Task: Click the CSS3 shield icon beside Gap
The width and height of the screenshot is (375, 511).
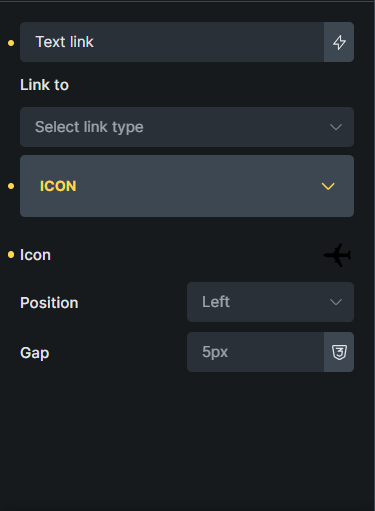Action: point(339,352)
